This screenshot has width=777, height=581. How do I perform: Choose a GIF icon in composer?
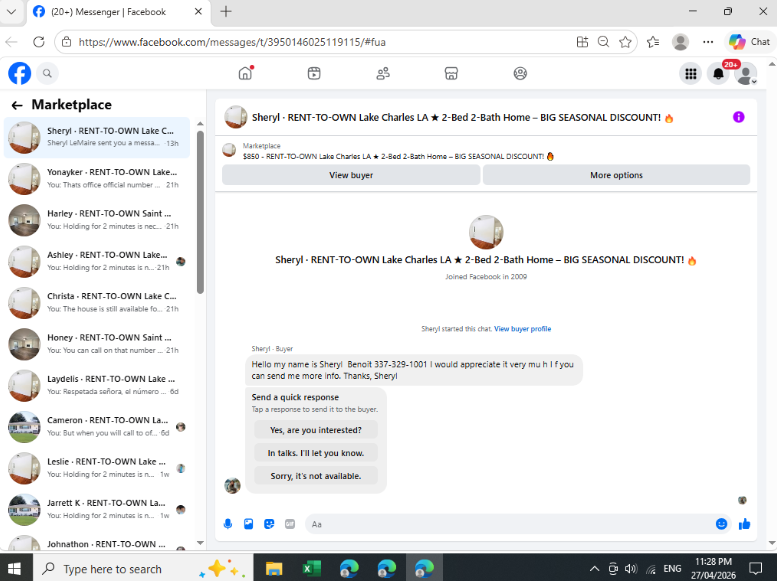pyautogui.click(x=290, y=524)
